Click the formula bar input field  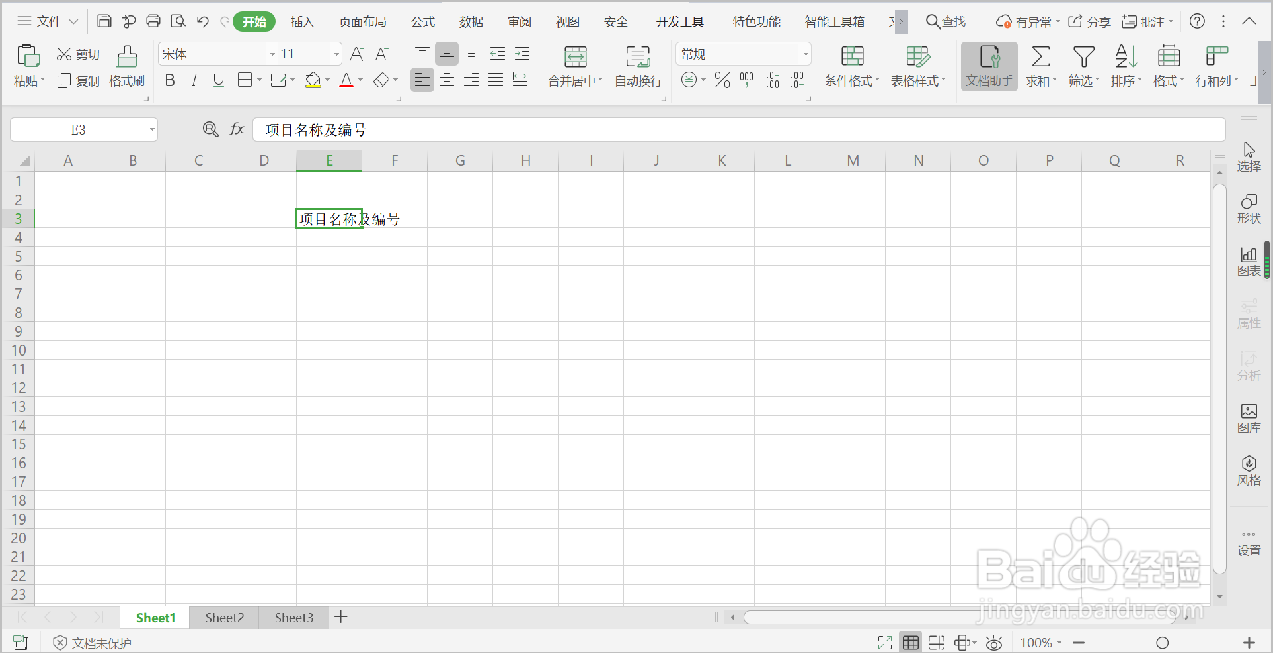[739, 130]
